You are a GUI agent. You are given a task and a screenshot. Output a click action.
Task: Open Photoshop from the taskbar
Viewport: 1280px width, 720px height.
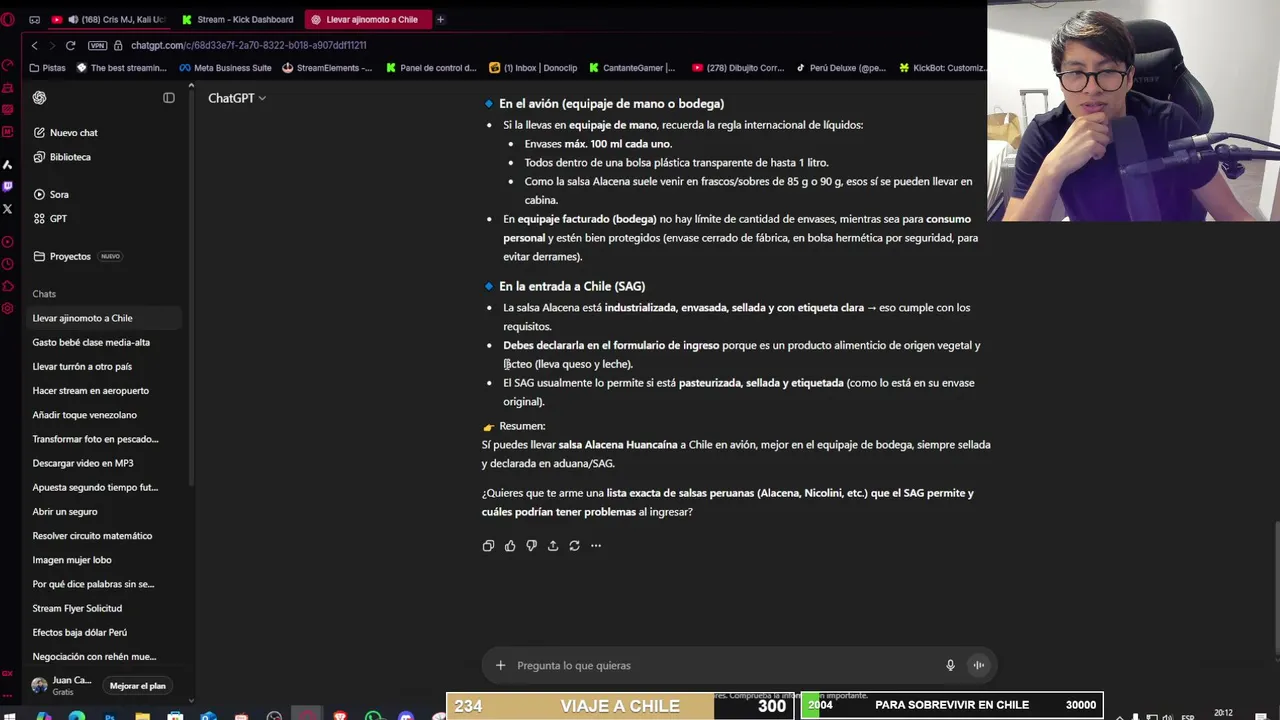tap(110, 716)
